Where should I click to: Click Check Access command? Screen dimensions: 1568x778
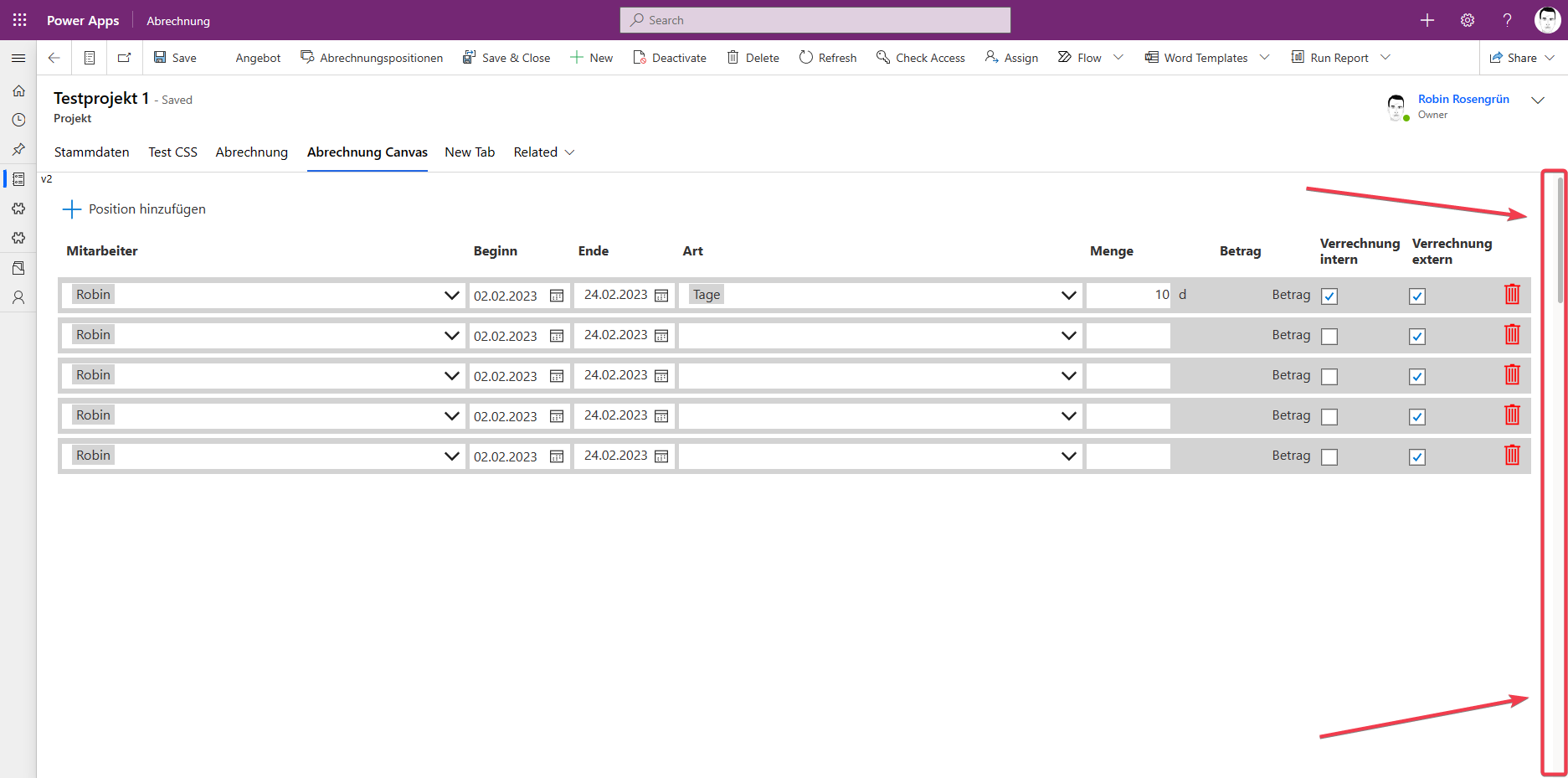point(921,58)
